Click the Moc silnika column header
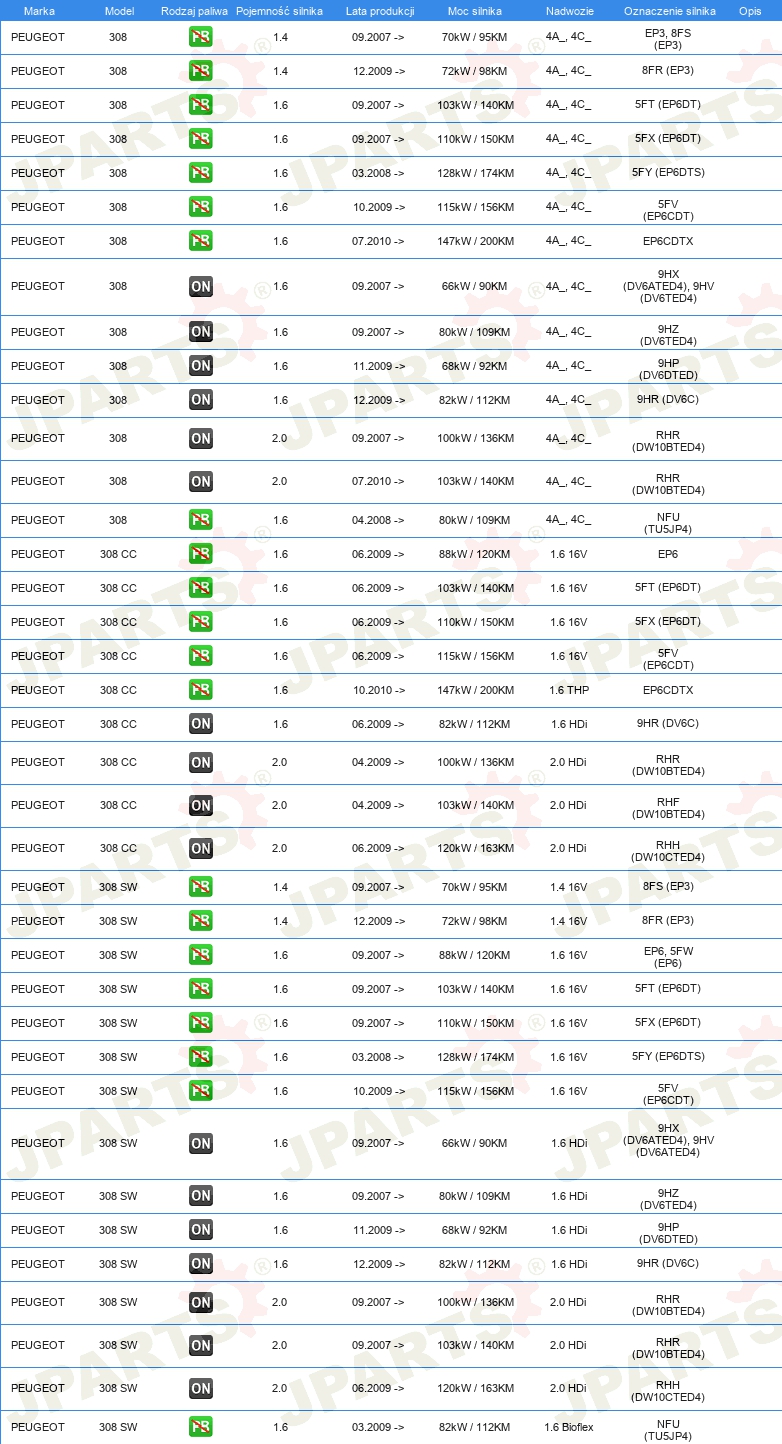Viewport: 782px width, 1444px height. pos(475,10)
